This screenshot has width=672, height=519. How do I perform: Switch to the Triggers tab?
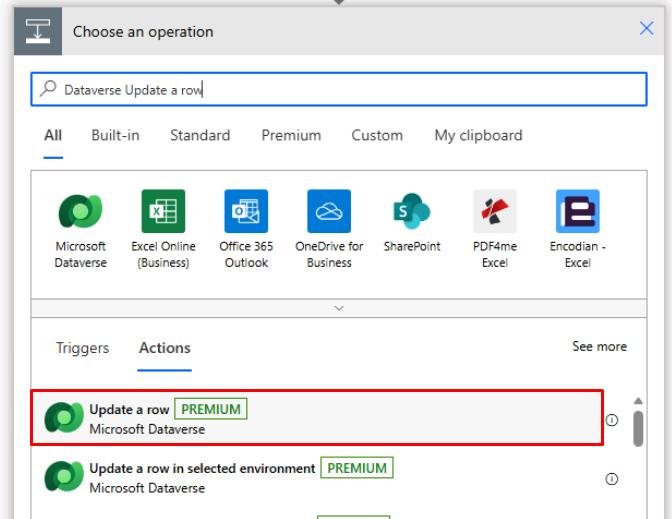(83, 348)
